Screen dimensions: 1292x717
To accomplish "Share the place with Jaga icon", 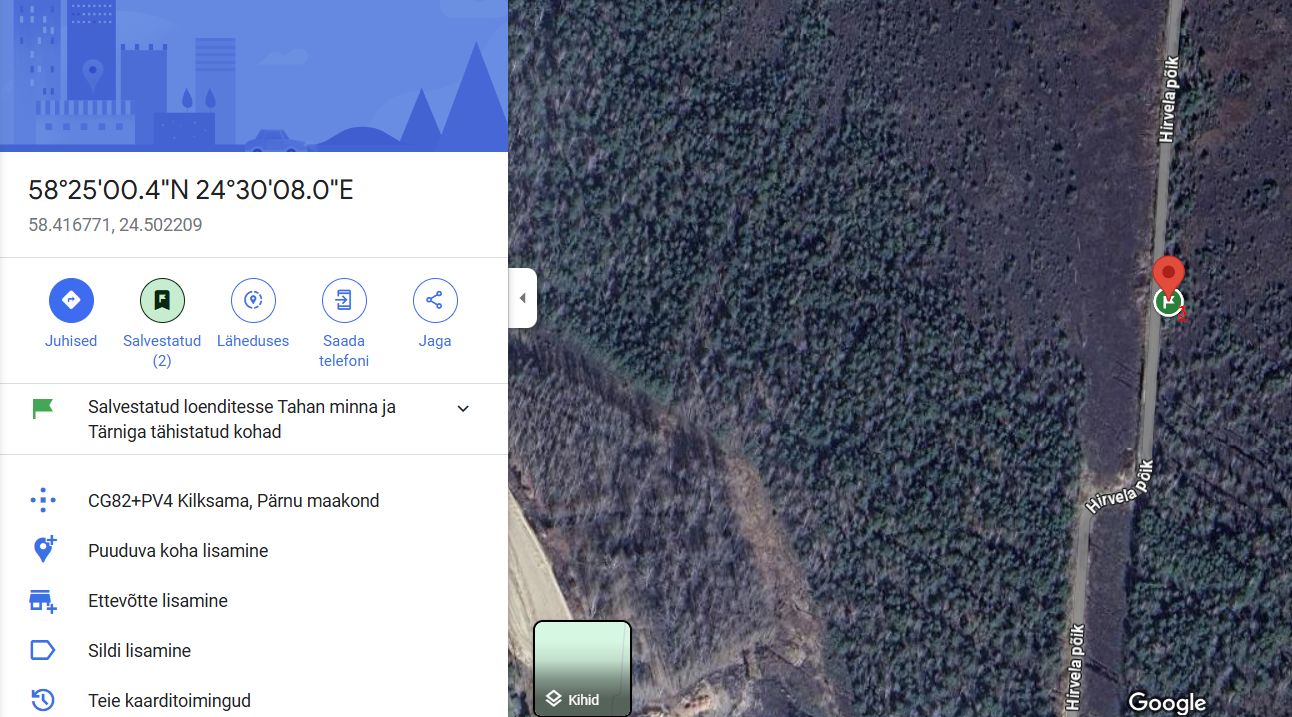I will pyautogui.click(x=435, y=300).
